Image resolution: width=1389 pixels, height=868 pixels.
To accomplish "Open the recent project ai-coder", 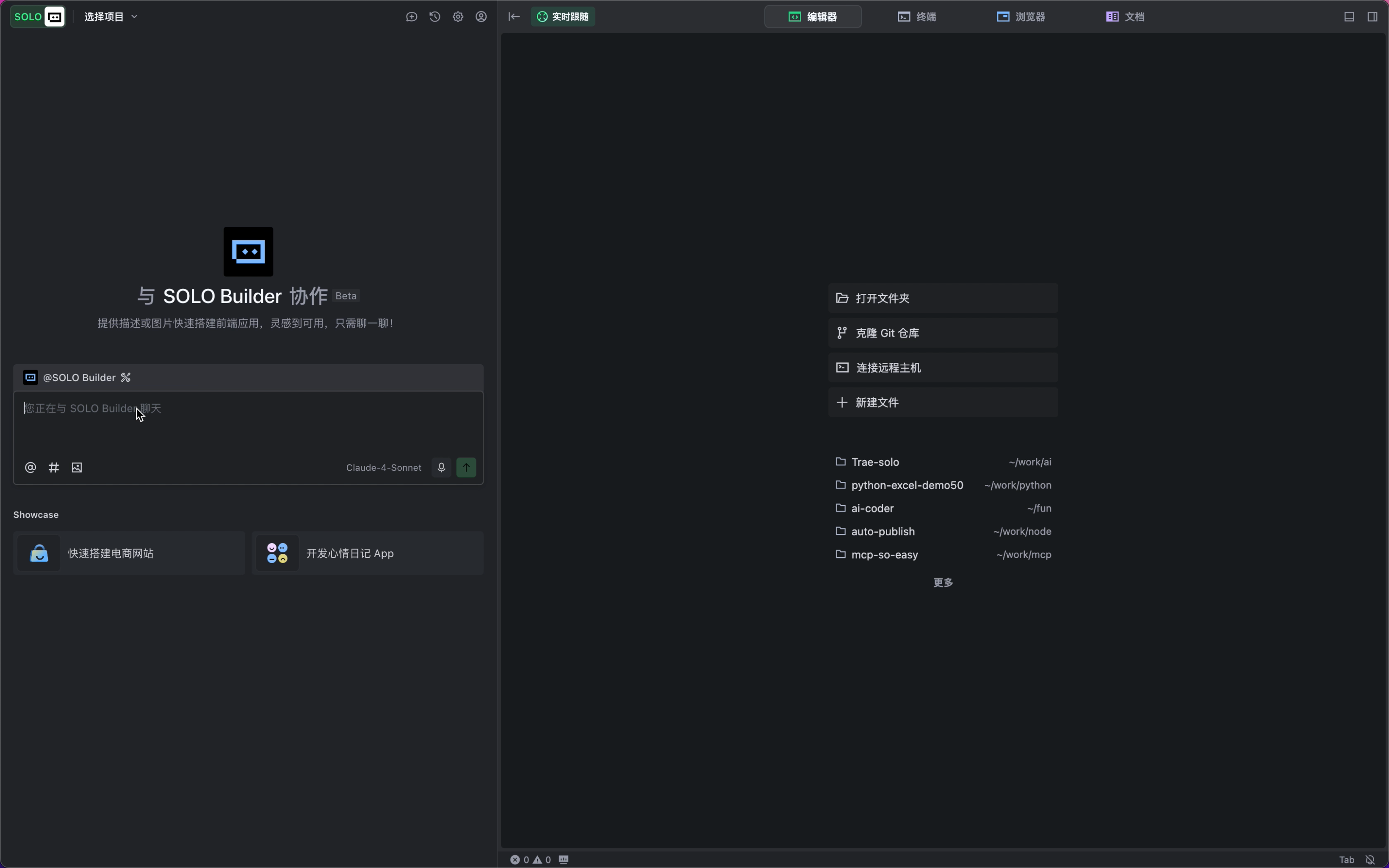I will pos(943,508).
